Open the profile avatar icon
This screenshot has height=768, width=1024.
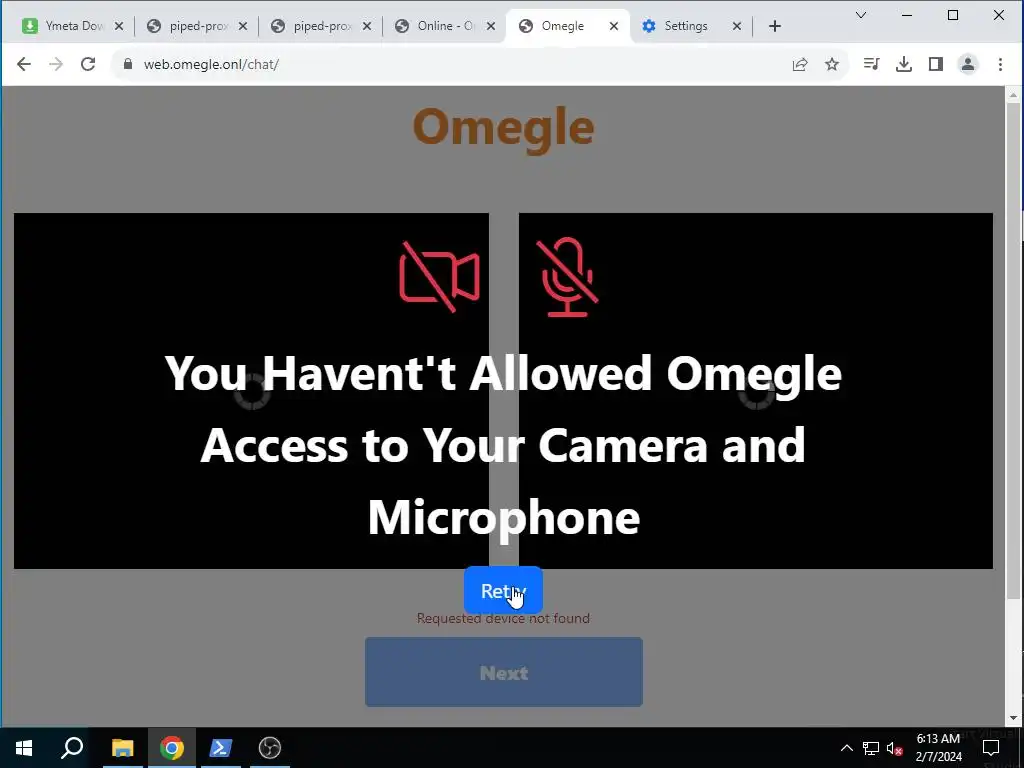pos(968,64)
